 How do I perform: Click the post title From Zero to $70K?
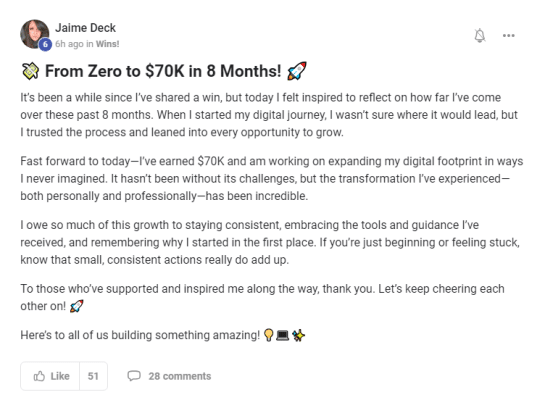pos(163,71)
